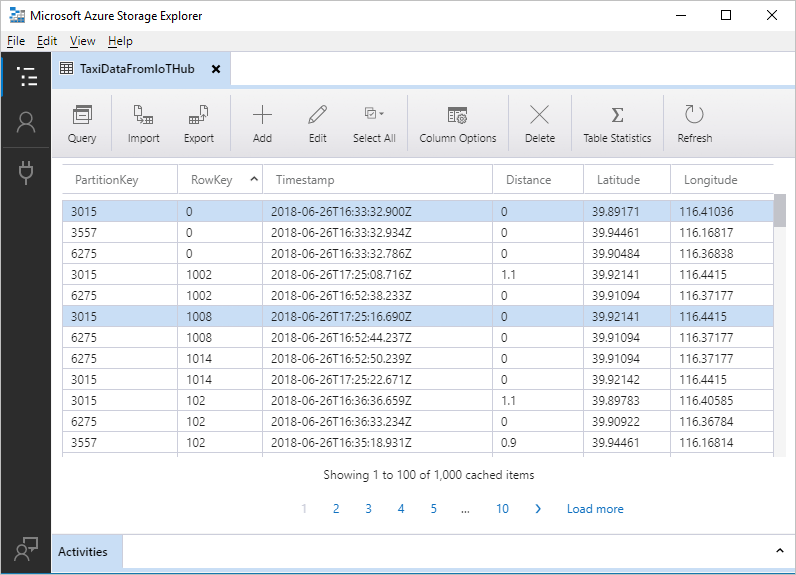The height and width of the screenshot is (575, 796).
Task: Sort by PartitionKey column header
Action: [120, 180]
